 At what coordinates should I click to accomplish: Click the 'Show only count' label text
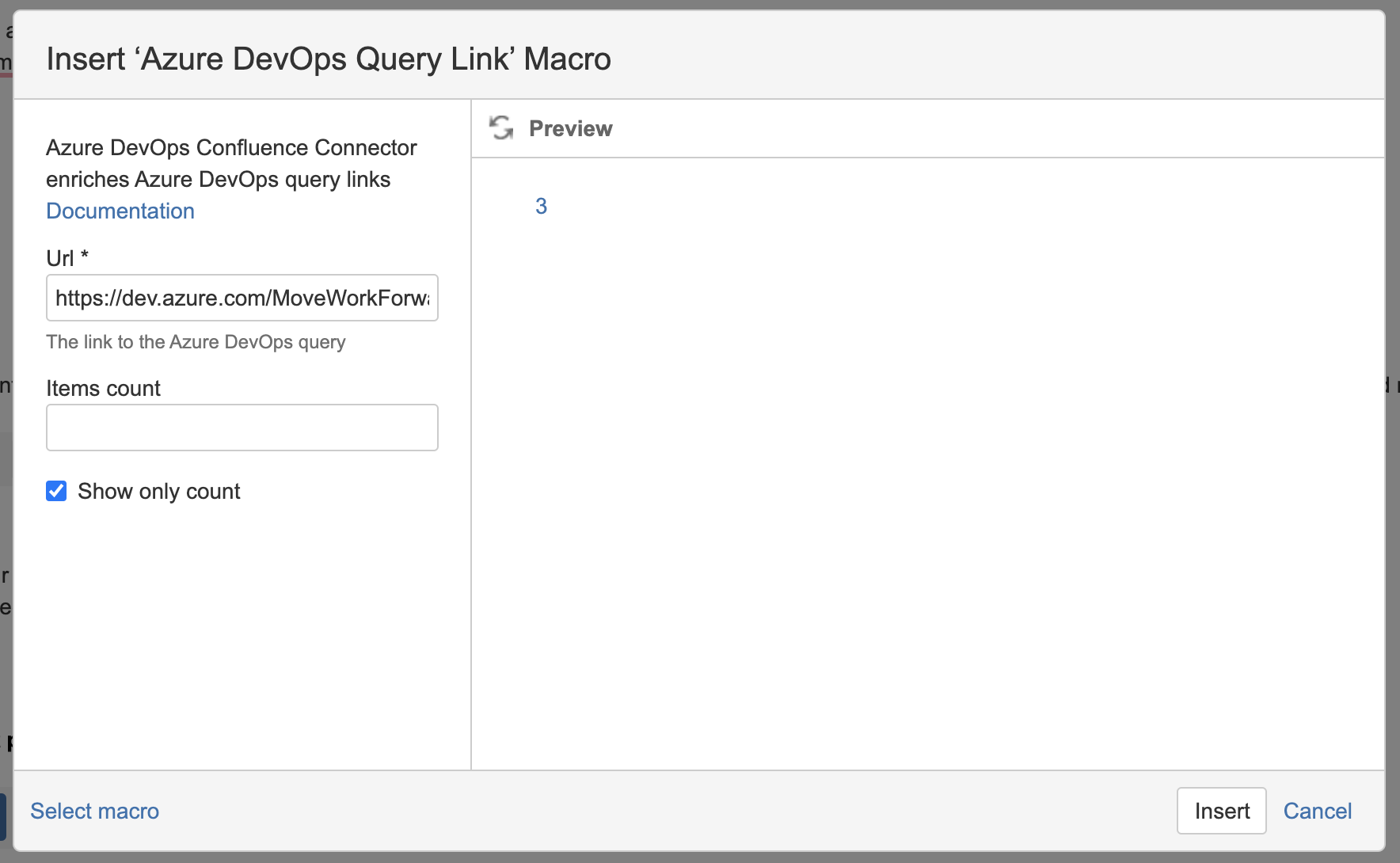158,492
